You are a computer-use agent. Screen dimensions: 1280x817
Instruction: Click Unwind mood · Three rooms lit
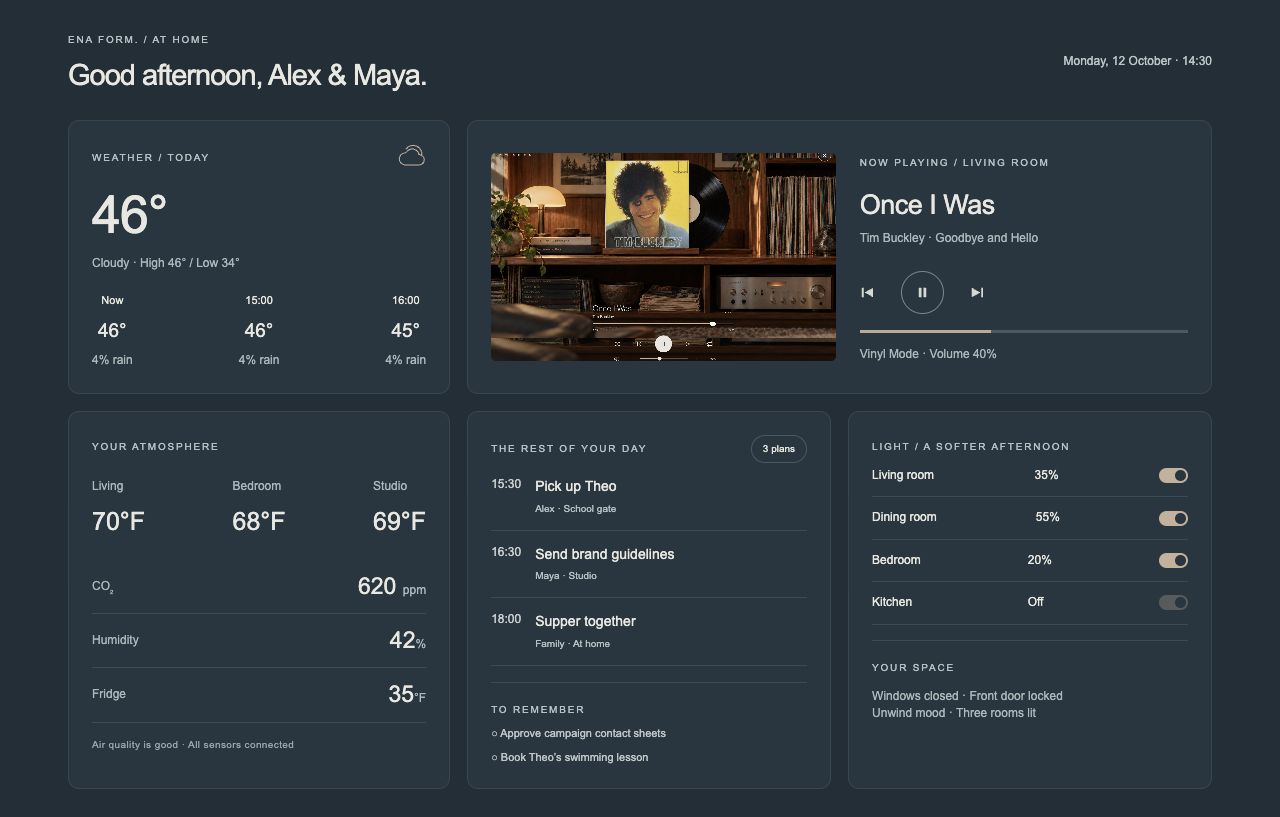[954, 713]
